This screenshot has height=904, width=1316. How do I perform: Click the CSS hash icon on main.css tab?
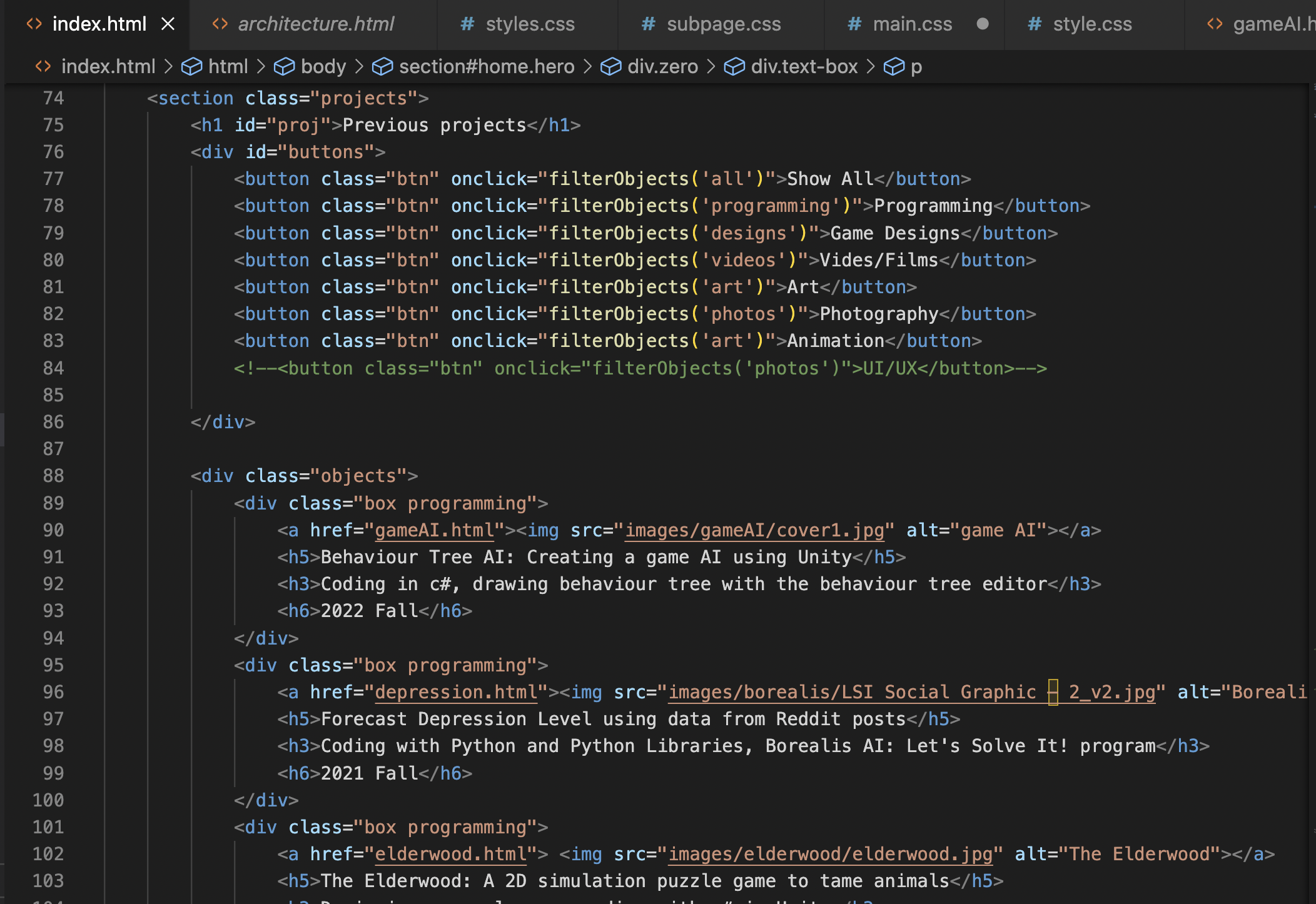tap(854, 24)
